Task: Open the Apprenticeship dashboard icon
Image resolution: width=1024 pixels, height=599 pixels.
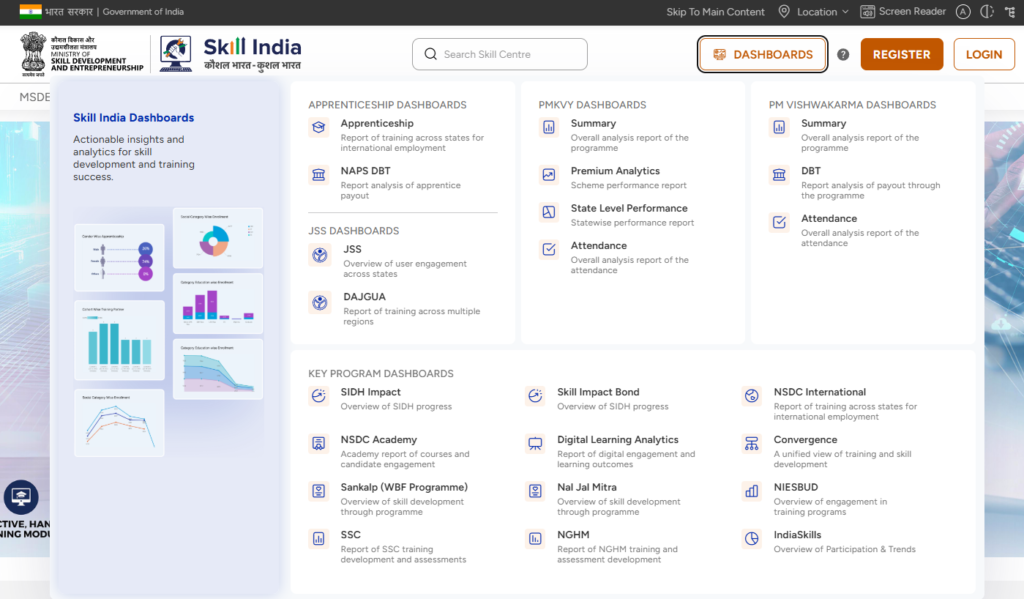Action: [x=319, y=128]
